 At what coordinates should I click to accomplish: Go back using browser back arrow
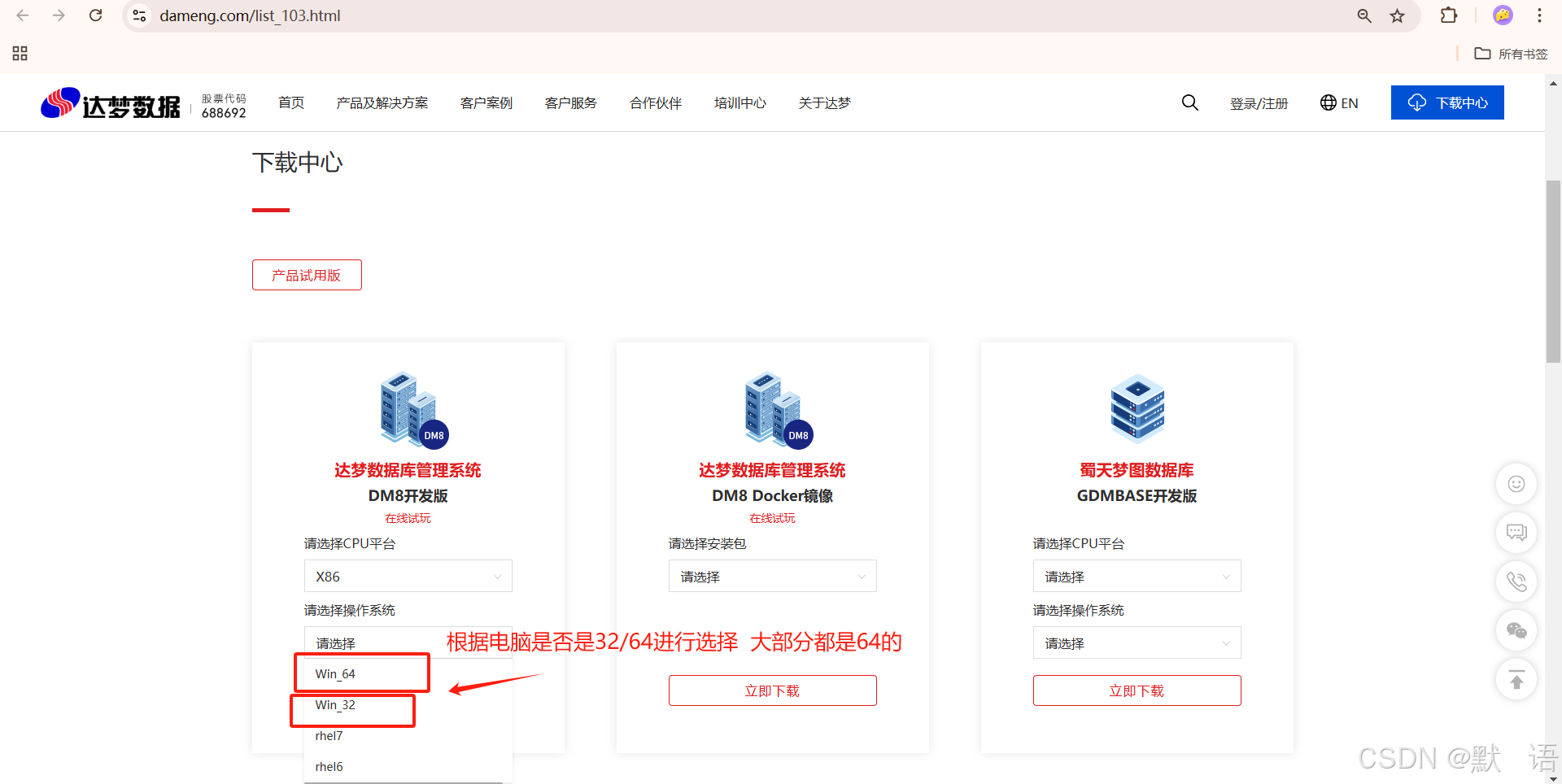coord(23,15)
